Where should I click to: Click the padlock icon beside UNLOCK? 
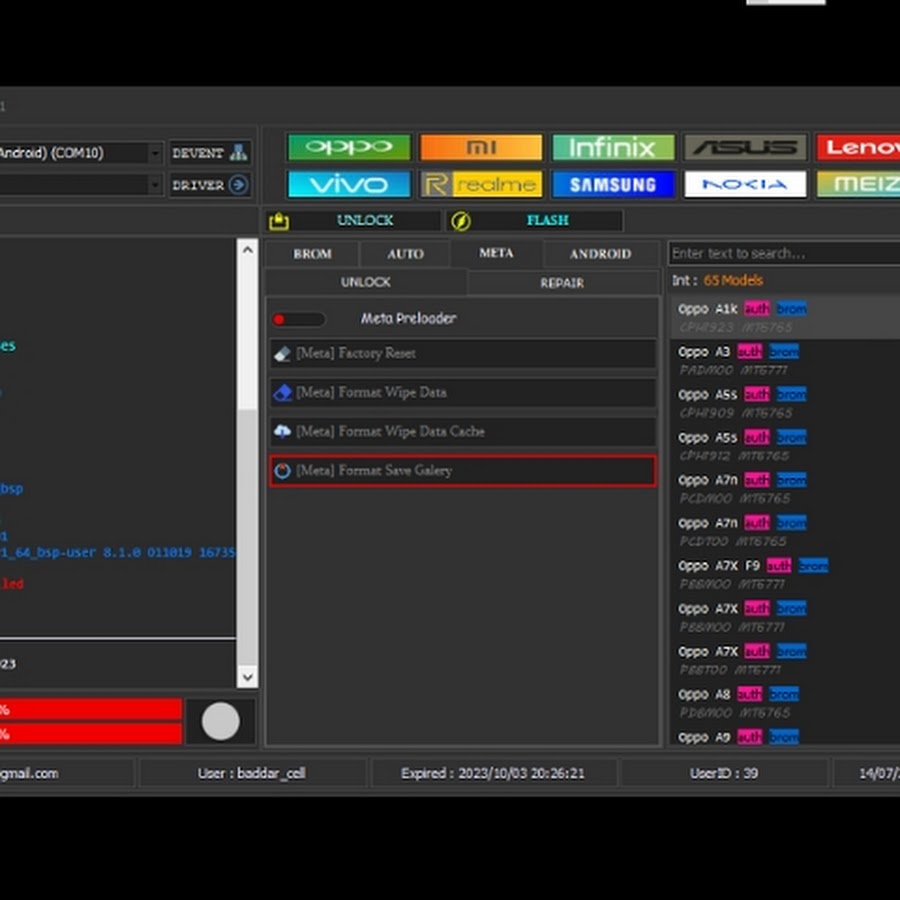(x=279, y=221)
